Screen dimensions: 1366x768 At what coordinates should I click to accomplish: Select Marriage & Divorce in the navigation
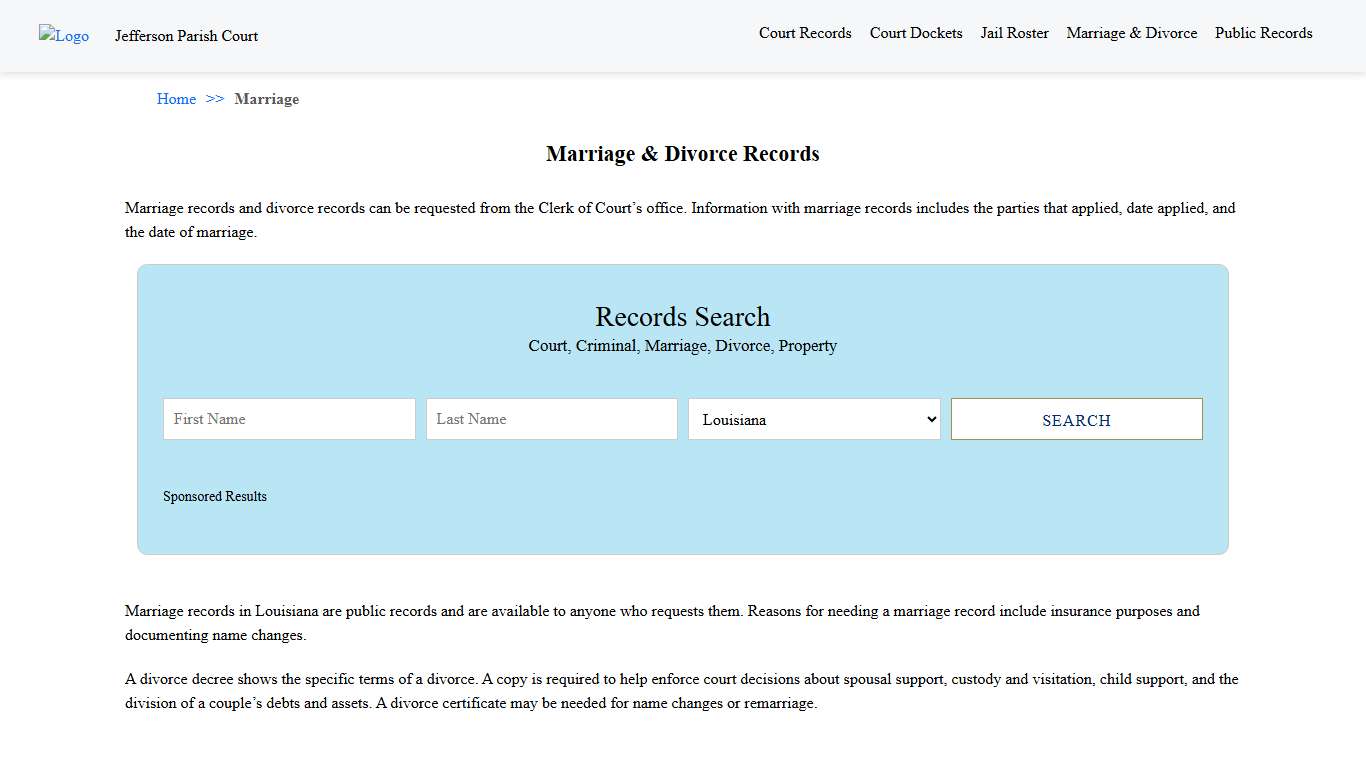[x=1131, y=33]
